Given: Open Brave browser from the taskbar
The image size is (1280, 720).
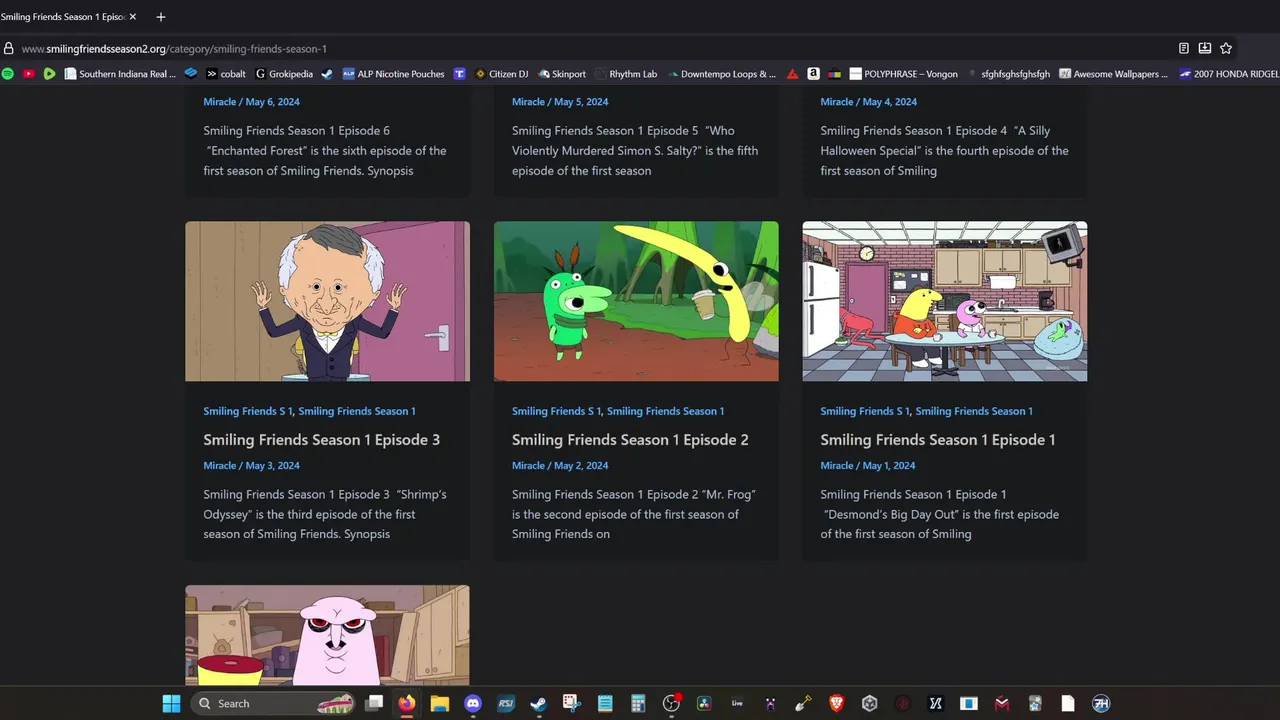Looking at the screenshot, I should pyautogui.click(x=837, y=703).
